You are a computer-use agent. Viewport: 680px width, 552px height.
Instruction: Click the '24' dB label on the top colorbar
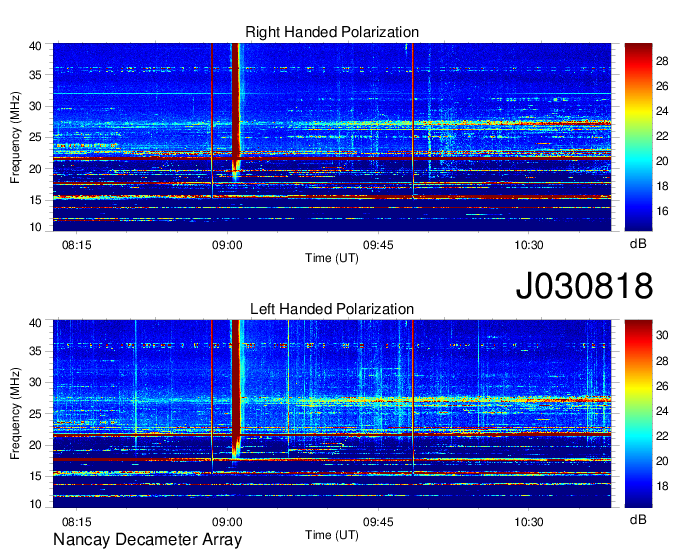662,111
